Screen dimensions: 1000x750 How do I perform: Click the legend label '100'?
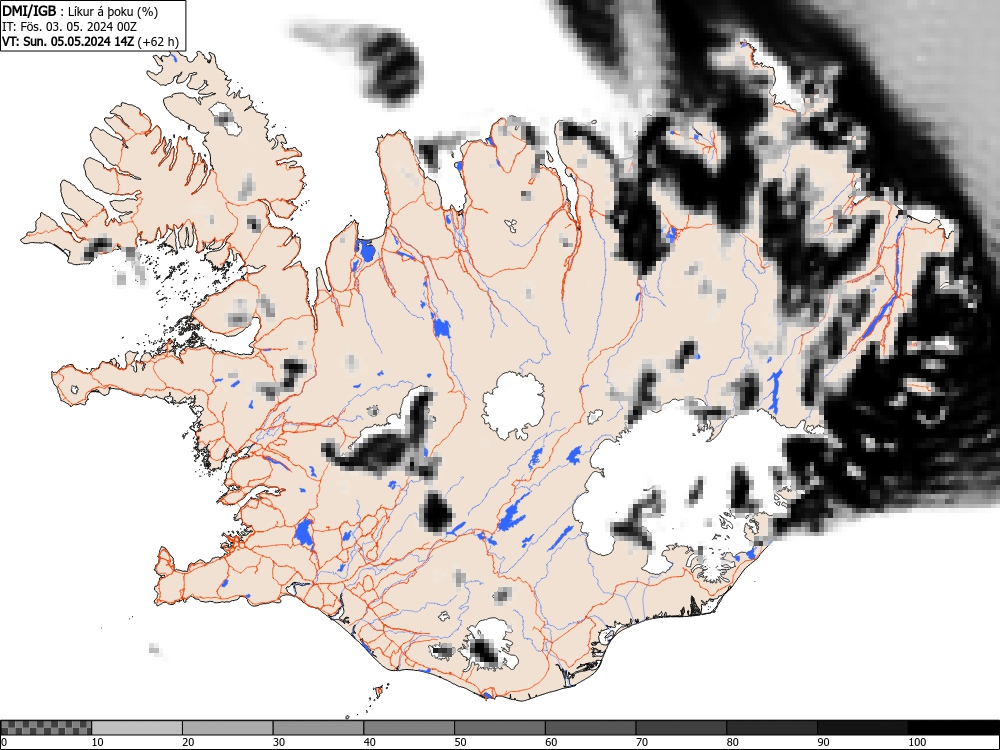(x=917, y=742)
